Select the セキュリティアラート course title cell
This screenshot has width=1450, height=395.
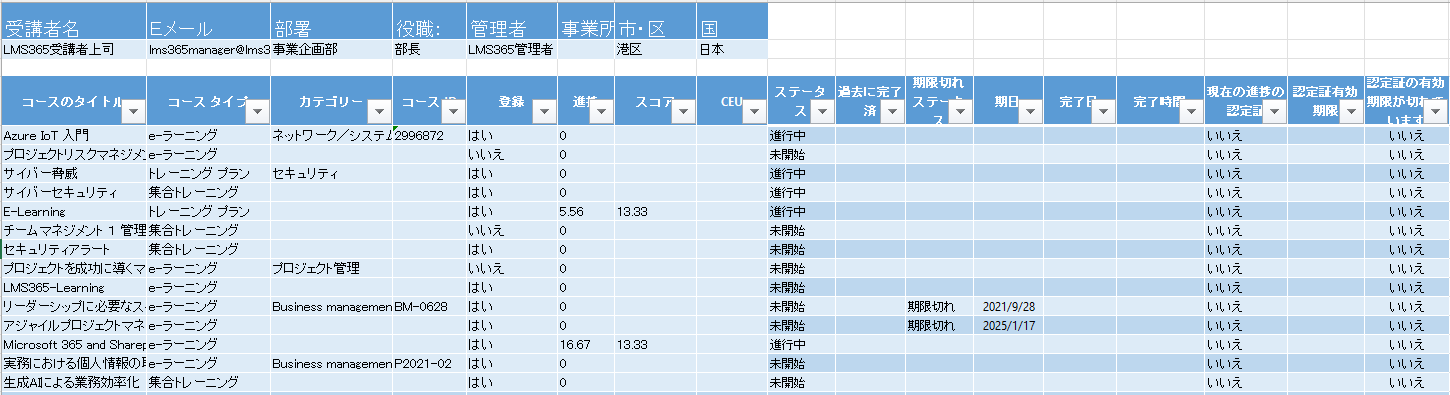pos(73,249)
